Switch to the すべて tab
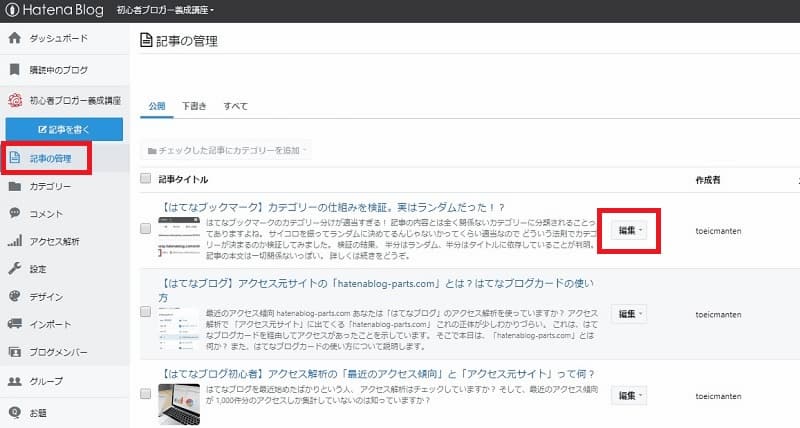The width and height of the screenshot is (800, 428). click(235, 106)
